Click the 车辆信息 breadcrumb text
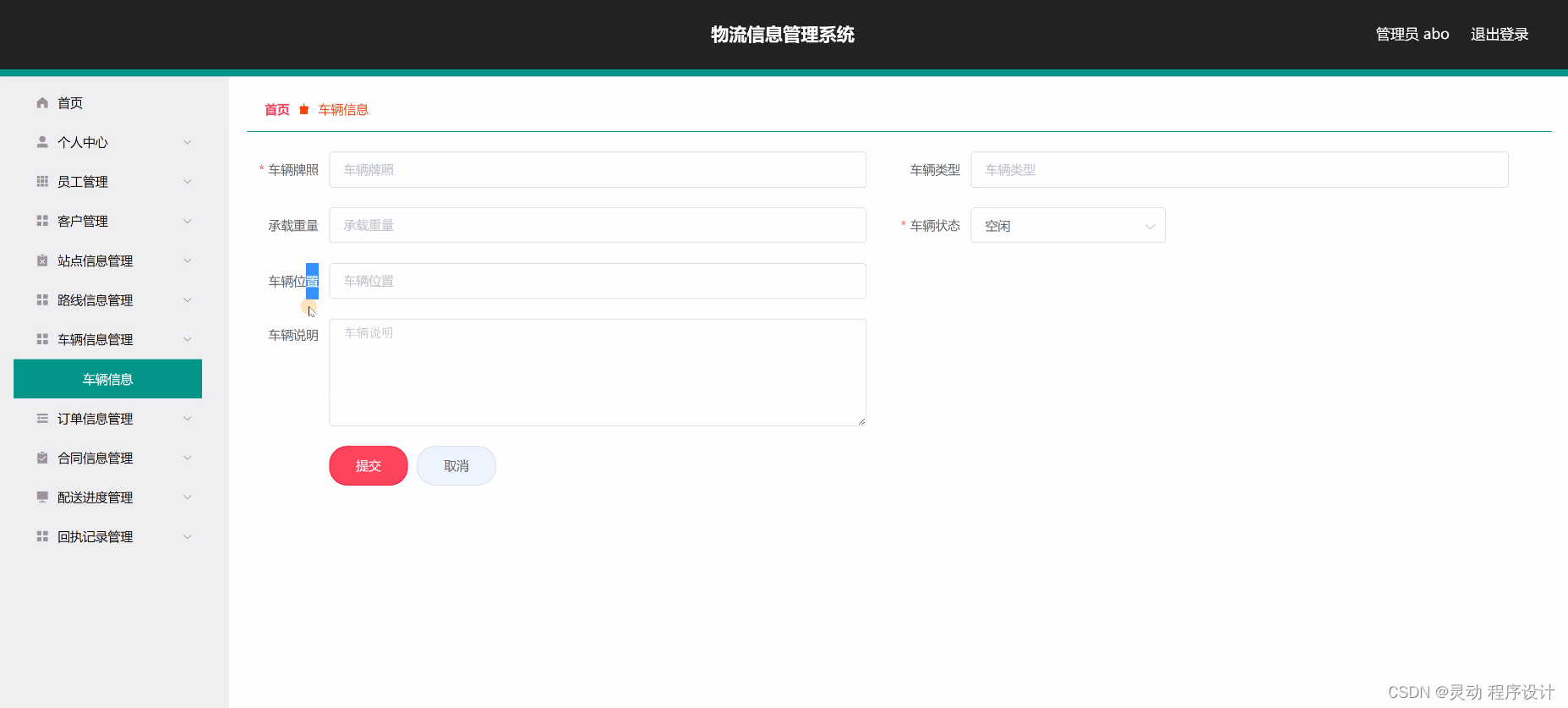The width and height of the screenshot is (1568, 708). point(343,109)
